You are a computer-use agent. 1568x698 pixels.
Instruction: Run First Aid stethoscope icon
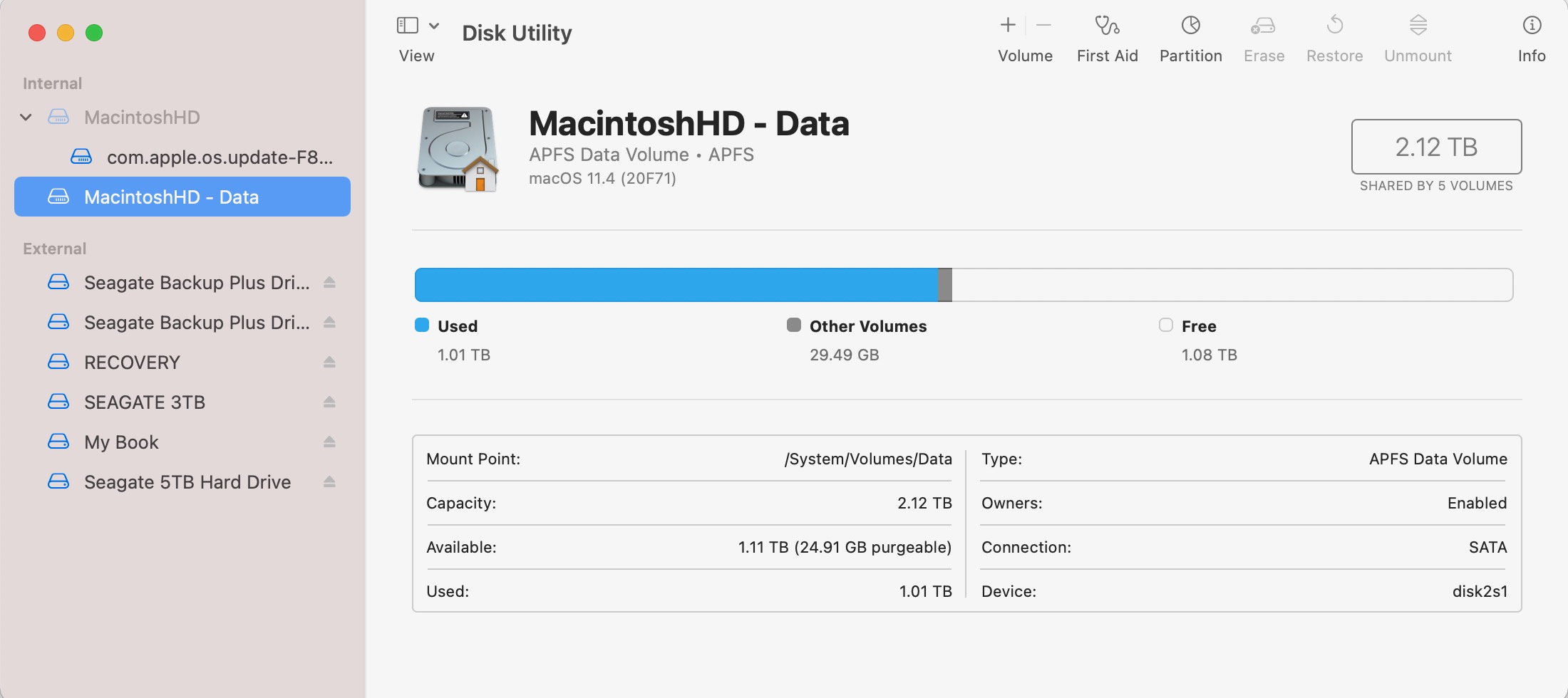pos(1107,25)
